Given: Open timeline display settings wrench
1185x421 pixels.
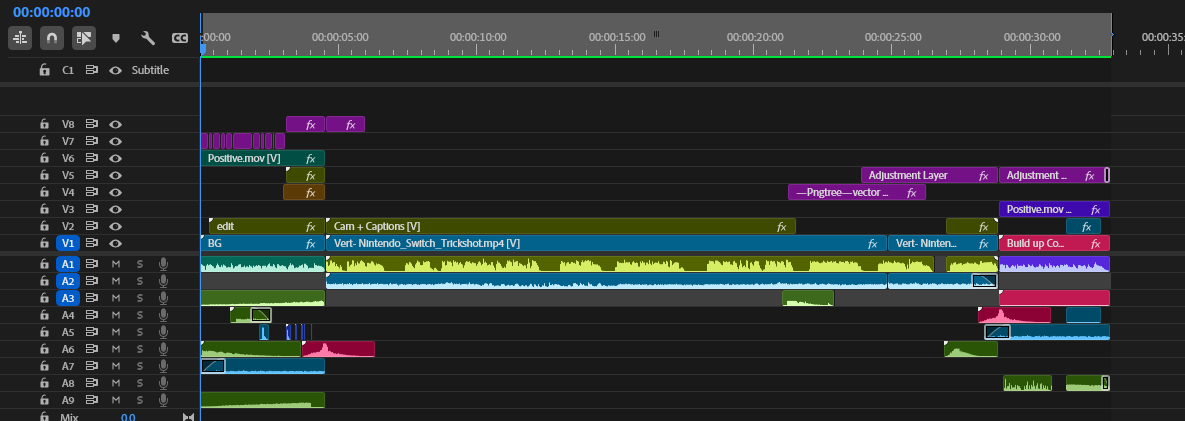Looking at the screenshot, I should (x=148, y=38).
